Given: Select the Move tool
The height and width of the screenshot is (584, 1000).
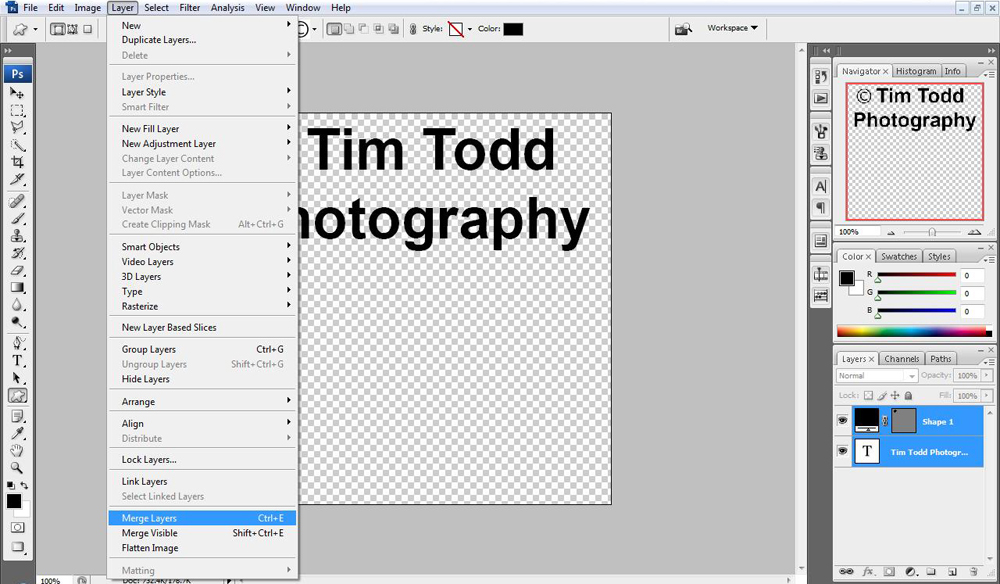Looking at the screenshot, I should pyautogui.click(x=17, y=93).
